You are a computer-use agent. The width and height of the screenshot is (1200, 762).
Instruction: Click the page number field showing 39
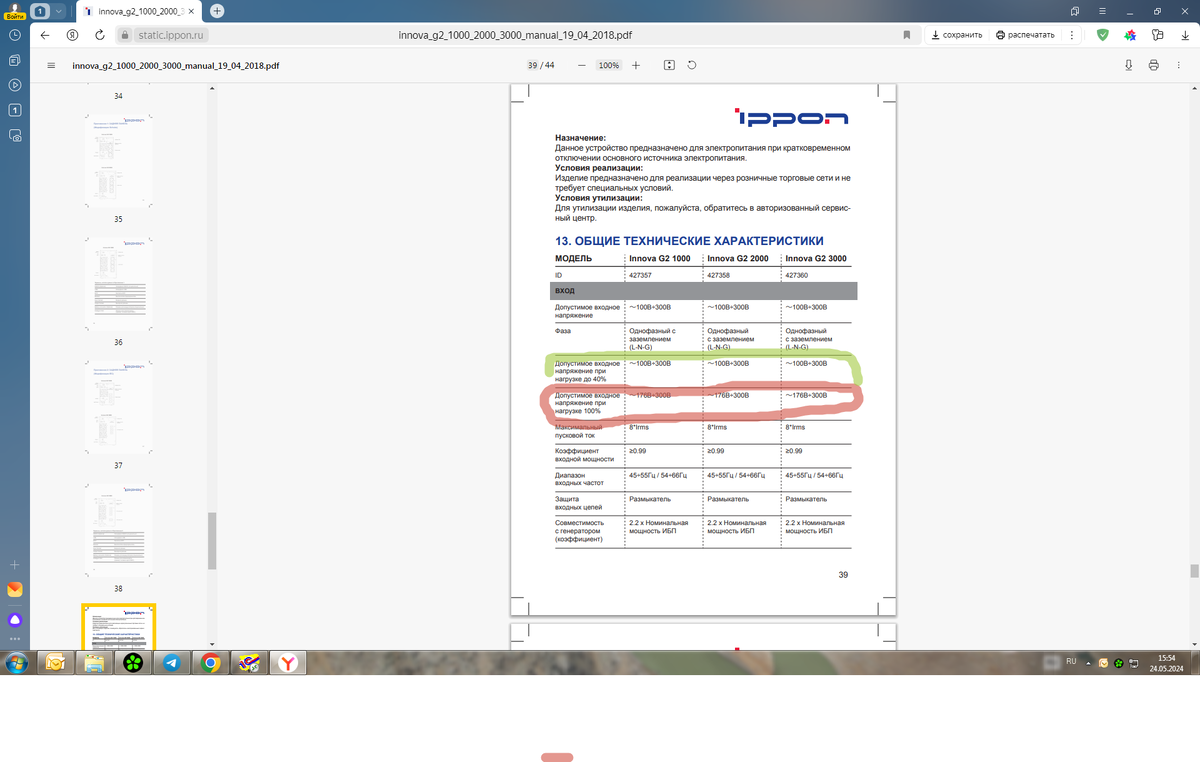[533, 65]
